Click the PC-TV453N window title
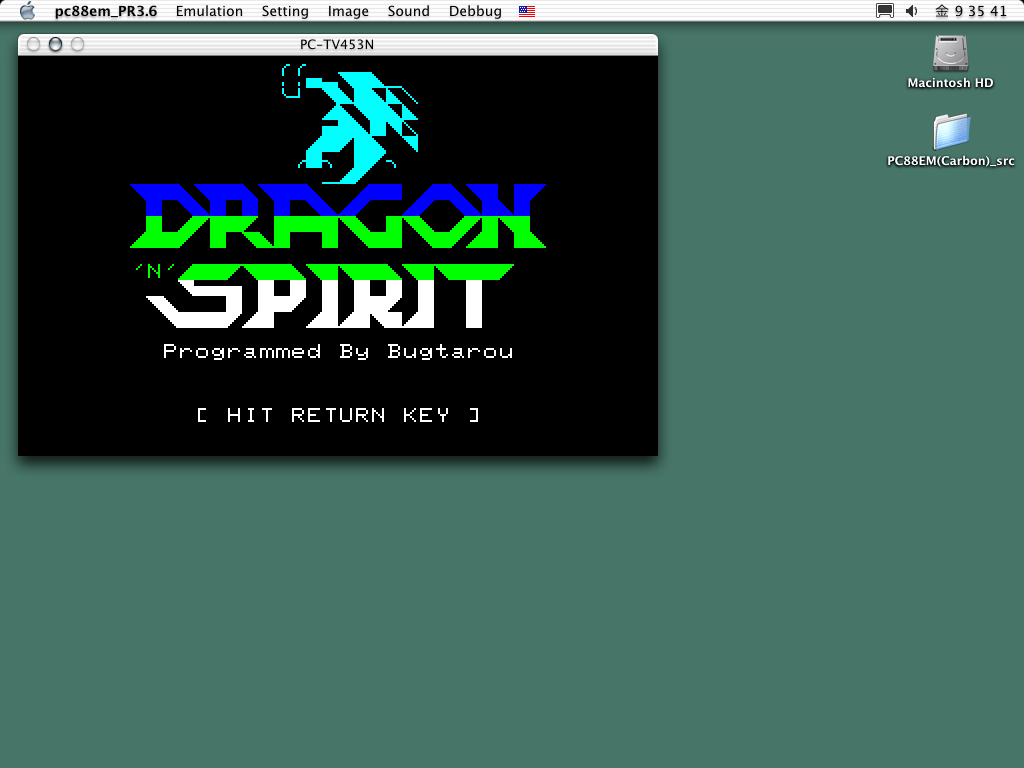This screenshot has width=1024, height=768. 337,44
